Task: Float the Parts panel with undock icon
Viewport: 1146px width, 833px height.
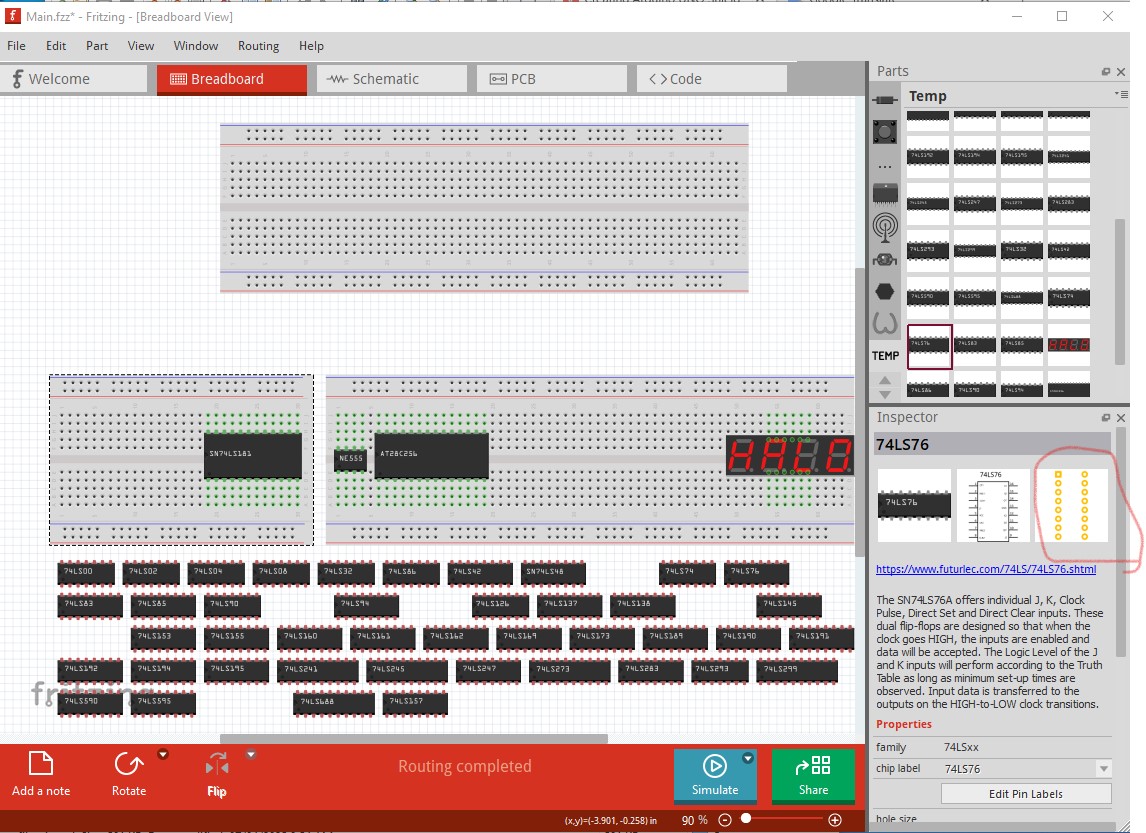Action: [x=1106, y=72]
